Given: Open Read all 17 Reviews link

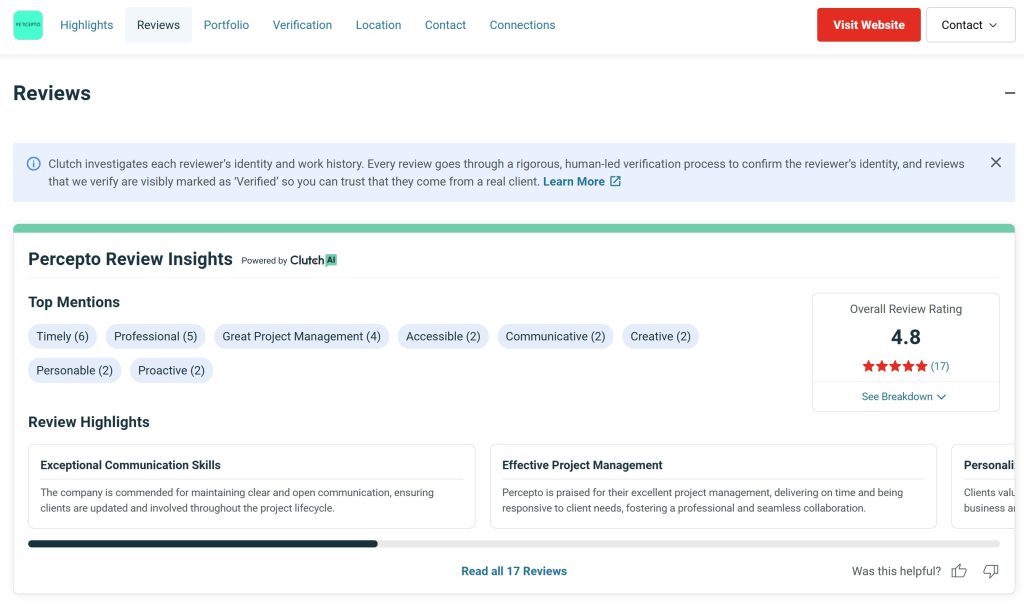Looking at the screenshot, I should (x=514, y=571).
